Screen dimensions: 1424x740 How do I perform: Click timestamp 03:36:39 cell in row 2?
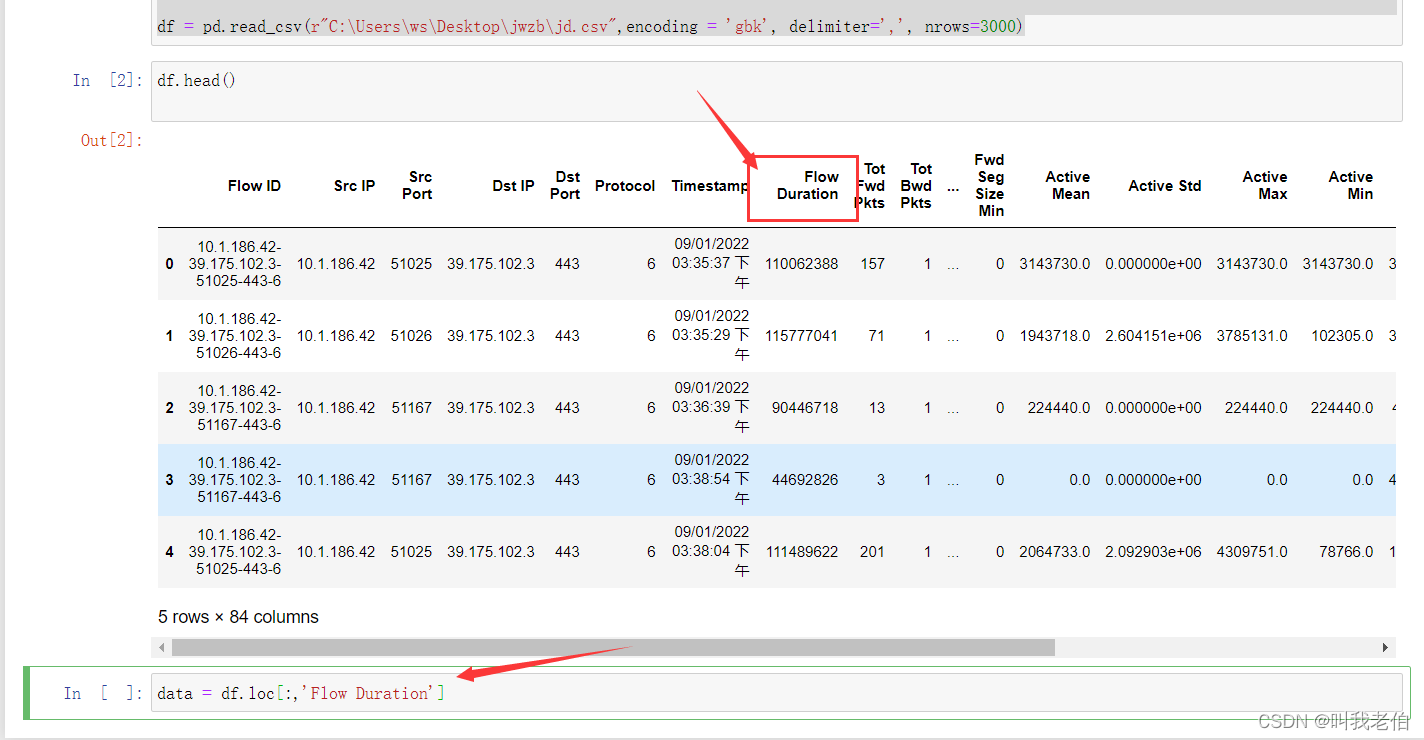coord(711,408)
